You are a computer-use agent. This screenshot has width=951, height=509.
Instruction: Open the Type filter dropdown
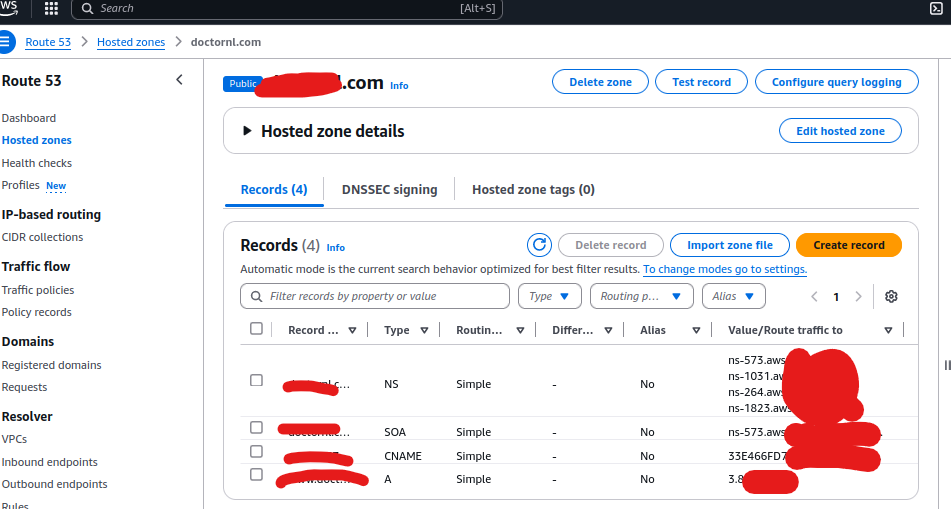pos(549,296)
